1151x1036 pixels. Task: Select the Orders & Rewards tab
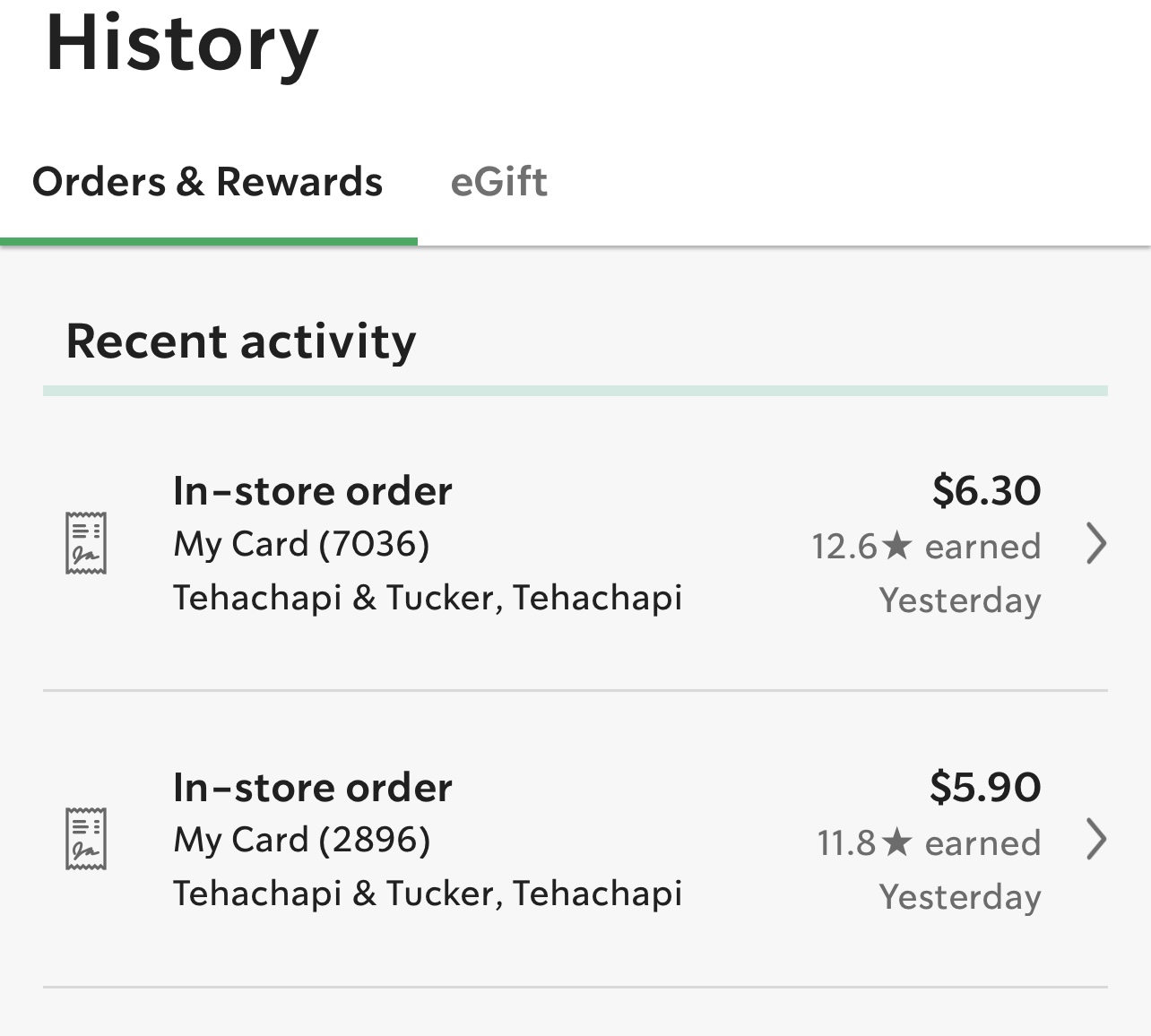tap(208, 182)
